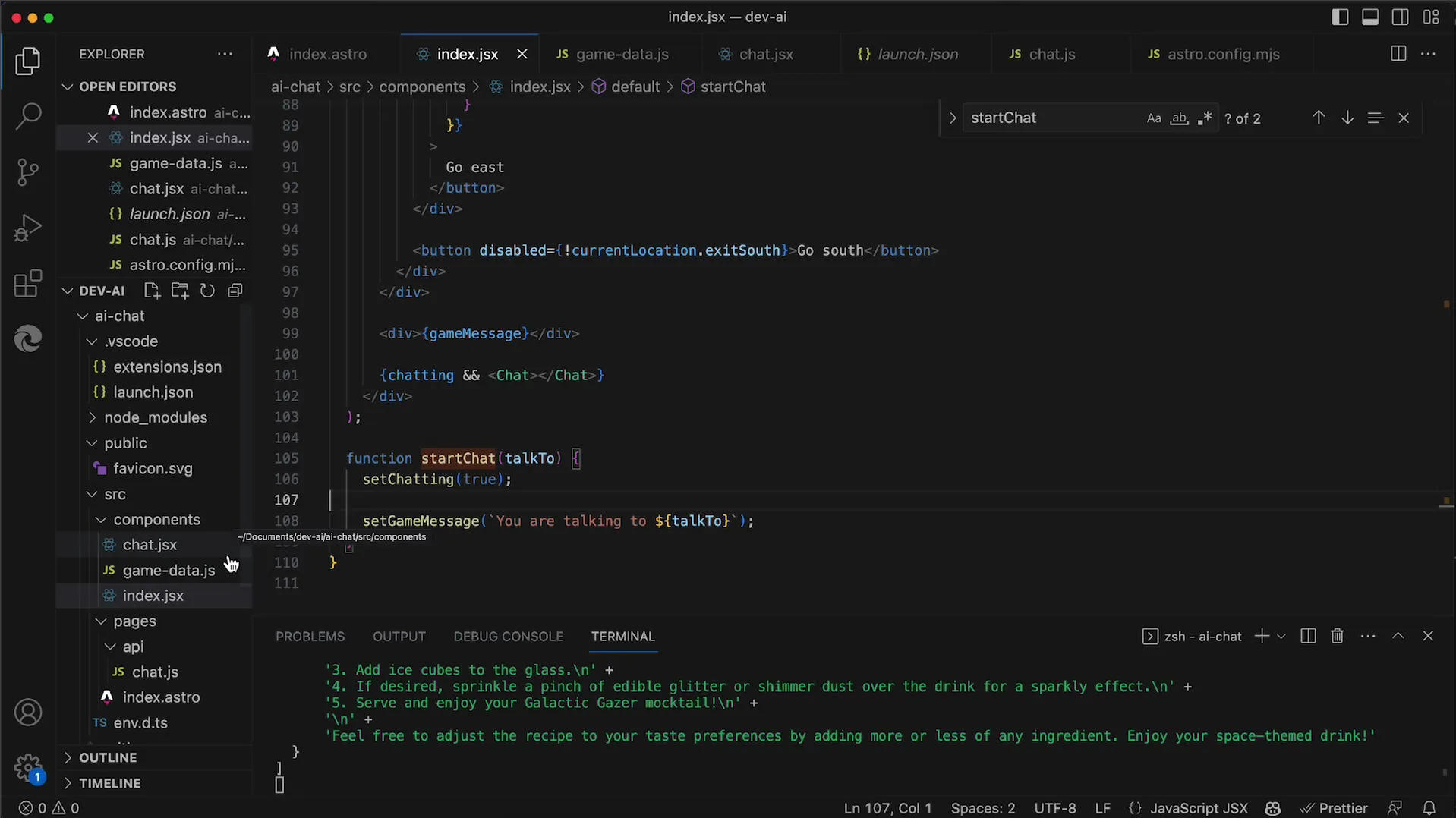Expand the node_modules folder
The width and height of the screenshot is (1456, 818).
pyautogui.click(x=154, y=417)
